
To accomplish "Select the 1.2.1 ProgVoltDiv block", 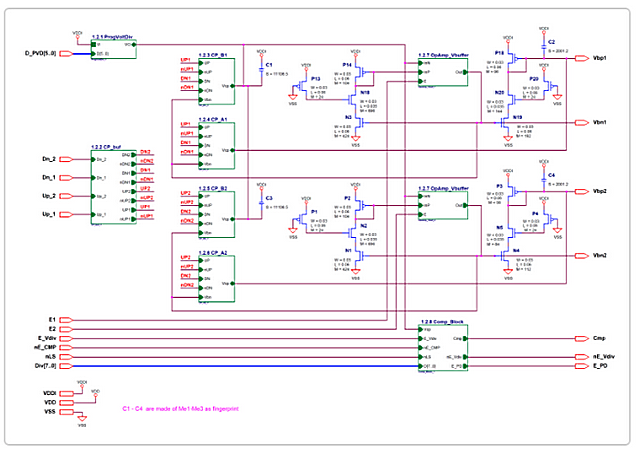I will point(113,49).
